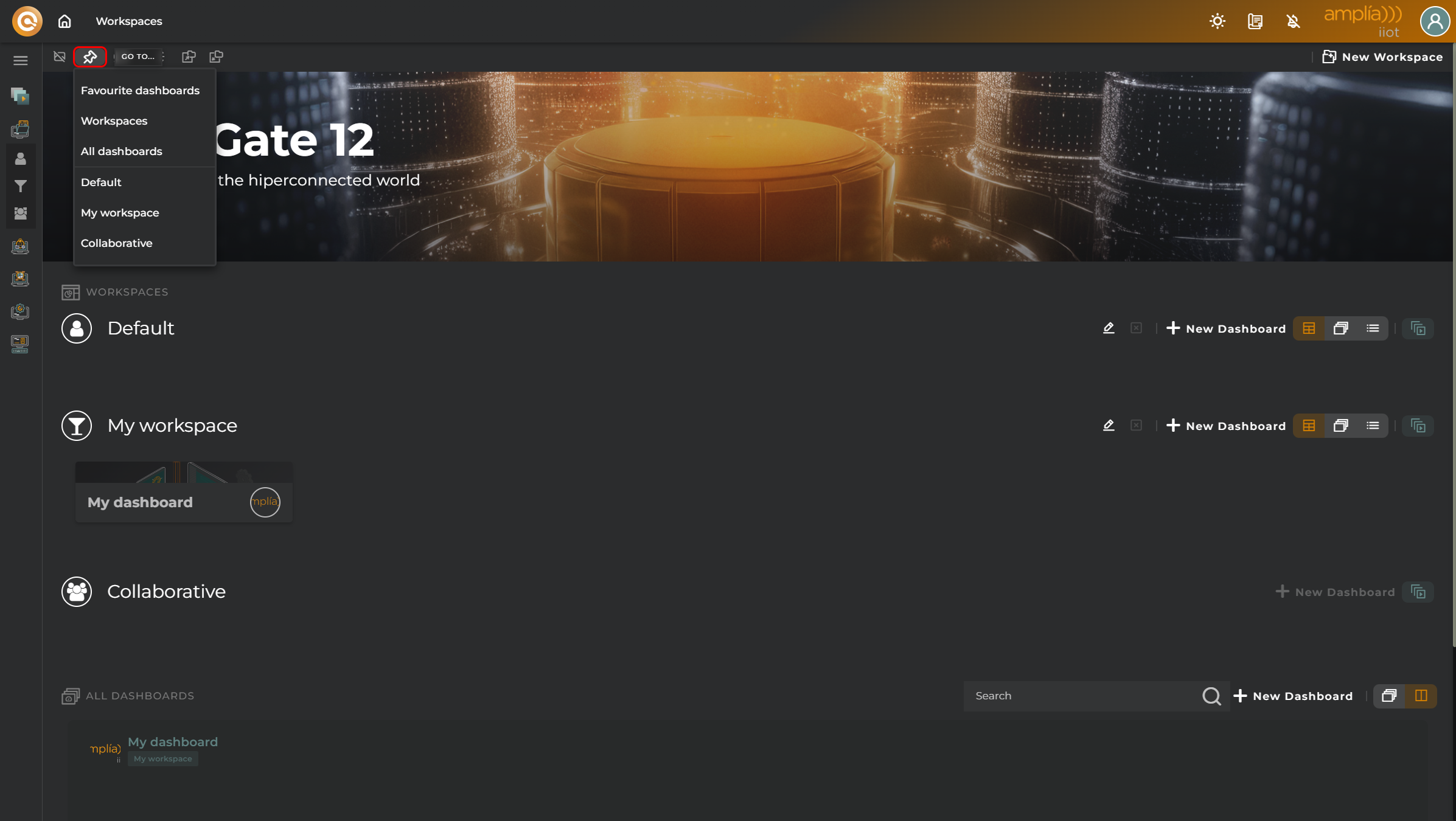Toggle duplicate view for Collaborative workspace

(x=1418, y=592)
